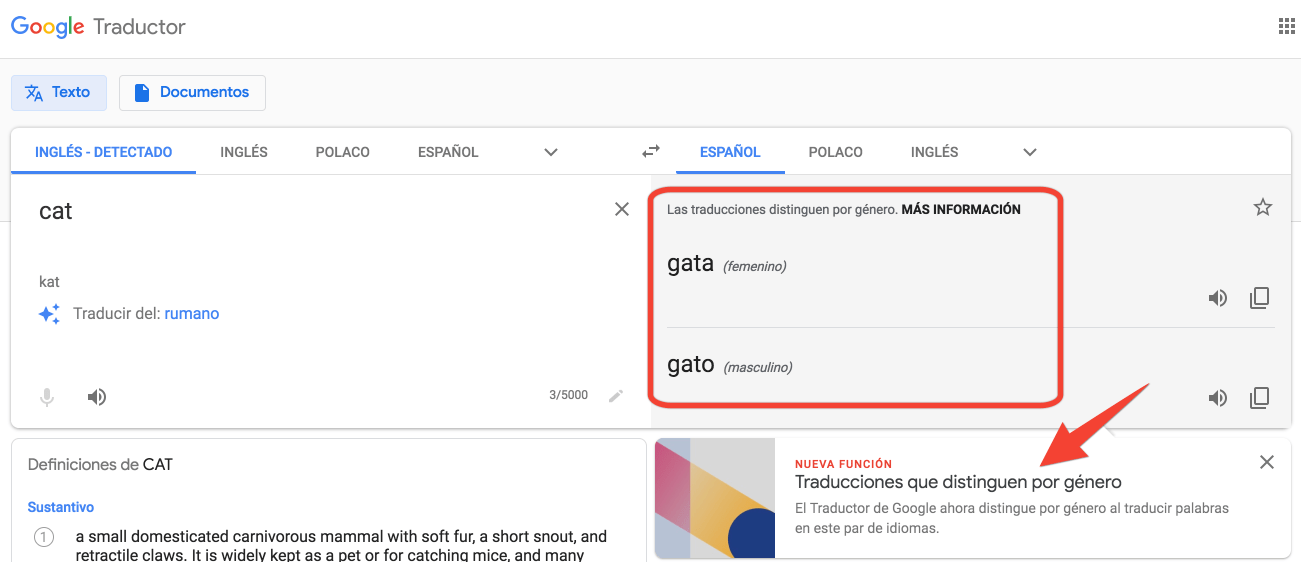This screenshot has width=1301, height=562.
Task: Copy the feminine translation gata
Action: [x=1259, y=298]
